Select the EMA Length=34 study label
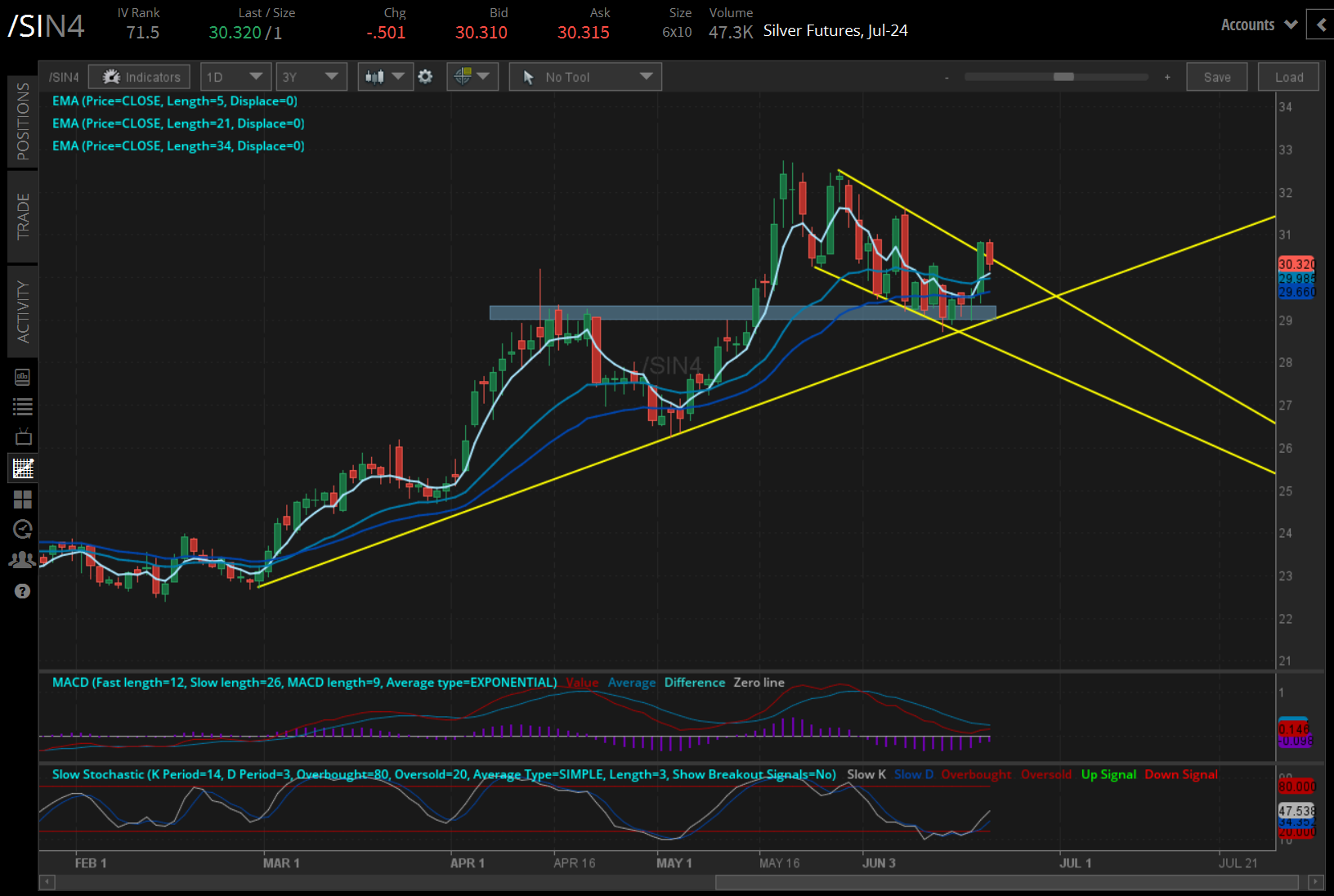The width and height of the screenshot is (1334, 896). click(x=178, y=146)
